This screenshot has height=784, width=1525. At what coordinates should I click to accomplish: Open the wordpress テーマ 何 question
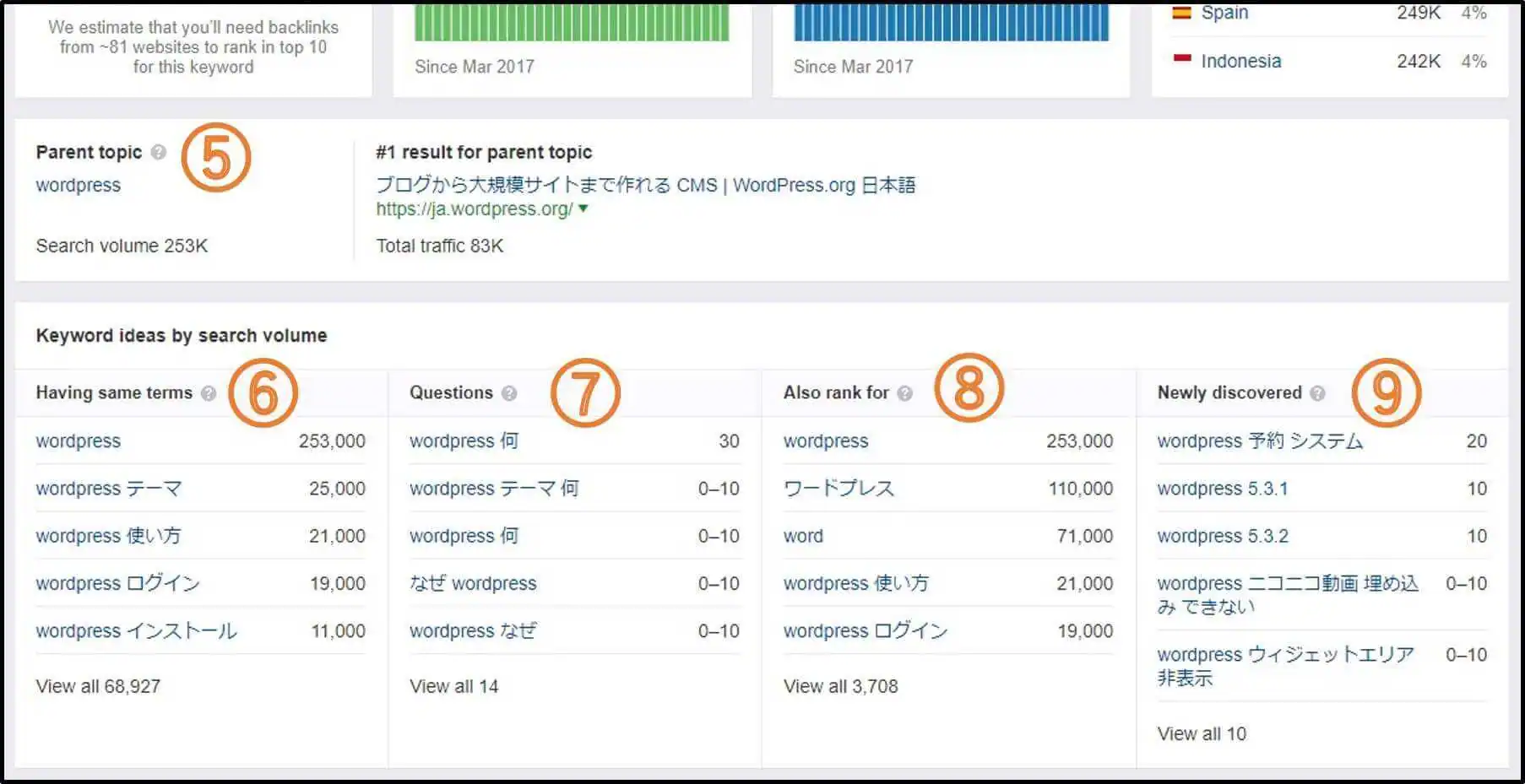pos(494,489)
